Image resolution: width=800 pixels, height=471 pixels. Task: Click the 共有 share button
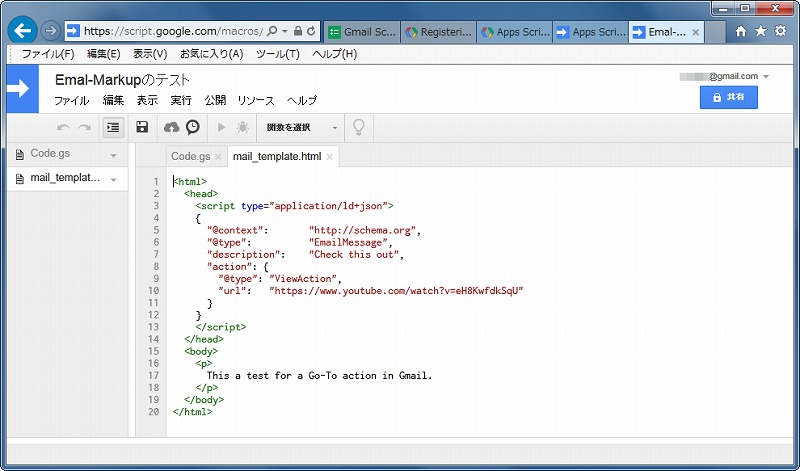click(729, 97)
